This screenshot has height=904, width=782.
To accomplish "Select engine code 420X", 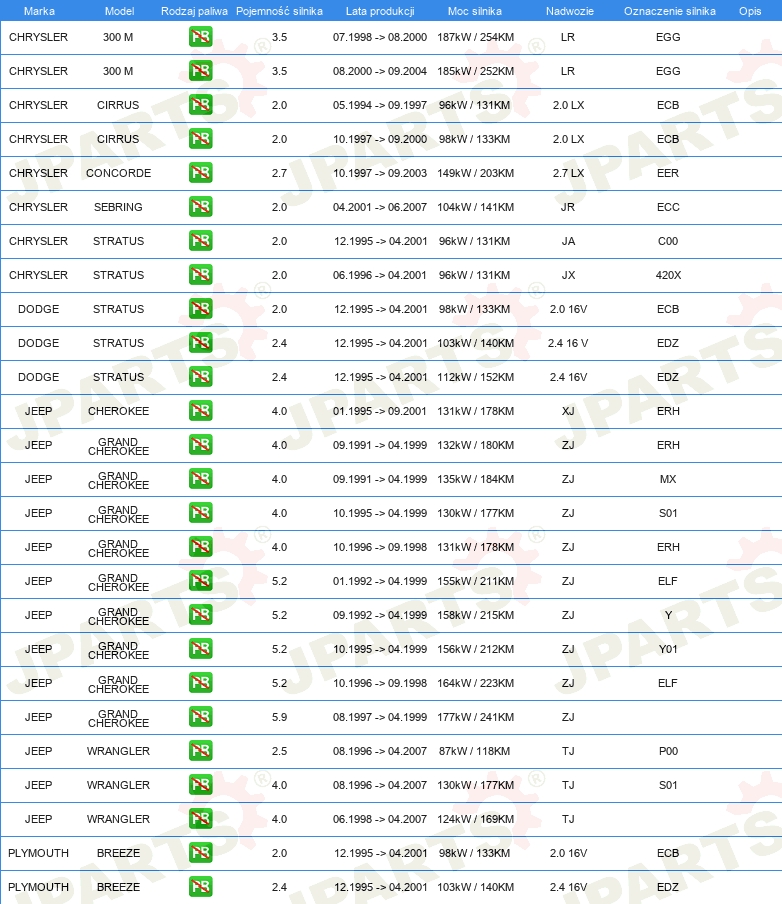I will pos(668,275).
